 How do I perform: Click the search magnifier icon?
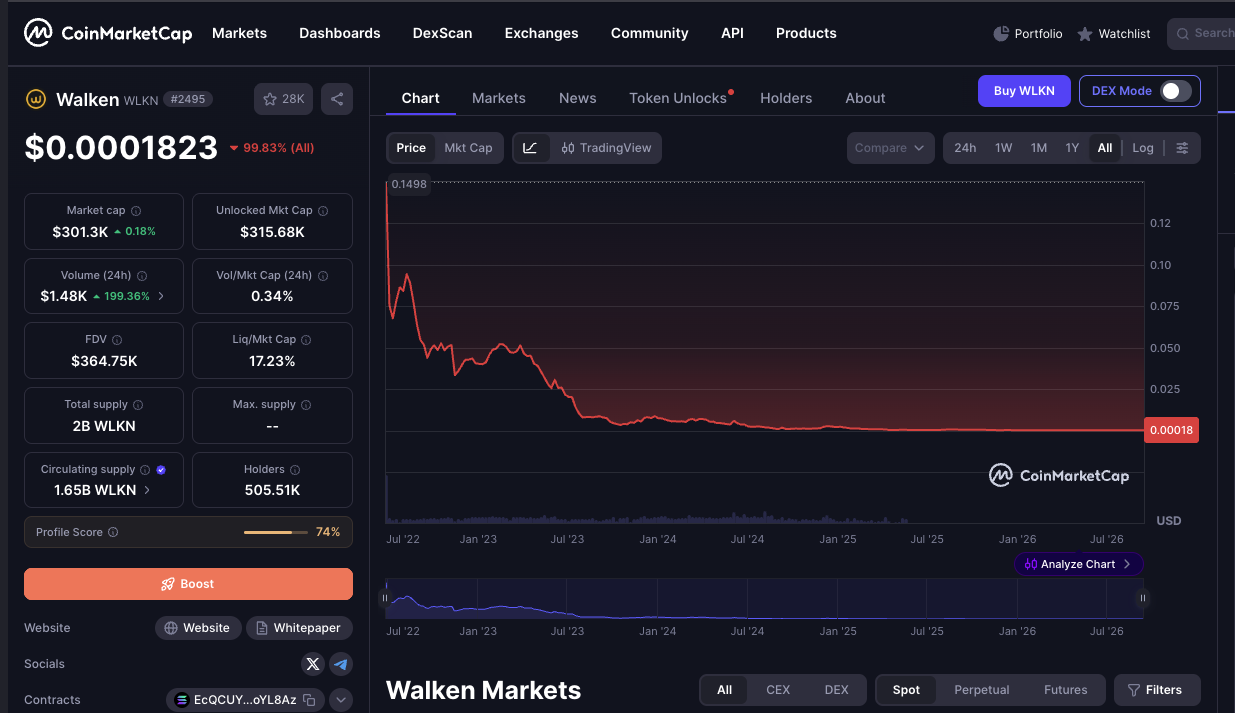(x=1183, y=34)
